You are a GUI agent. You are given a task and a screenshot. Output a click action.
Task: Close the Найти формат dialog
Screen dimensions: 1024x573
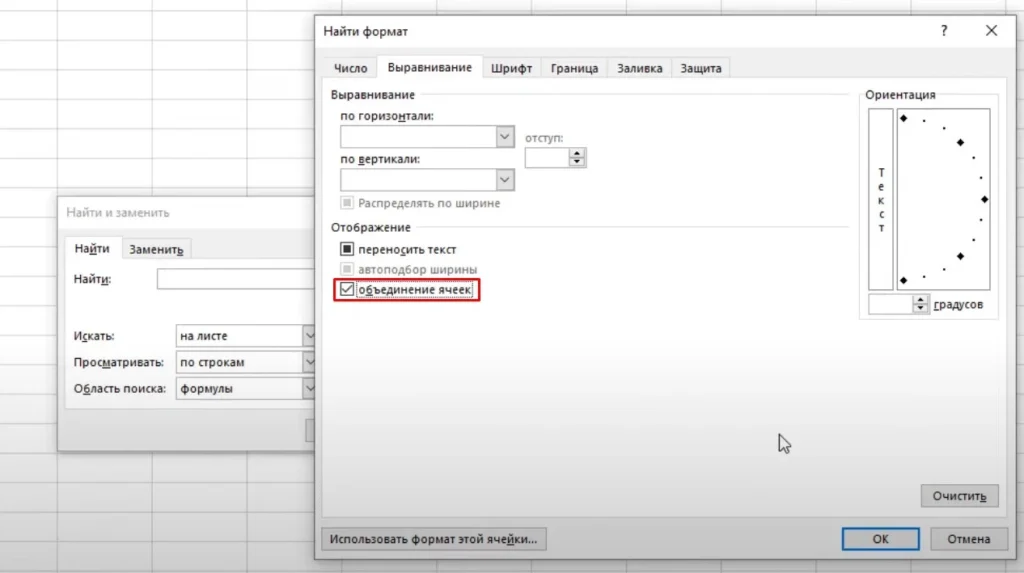tap(991, 32)
